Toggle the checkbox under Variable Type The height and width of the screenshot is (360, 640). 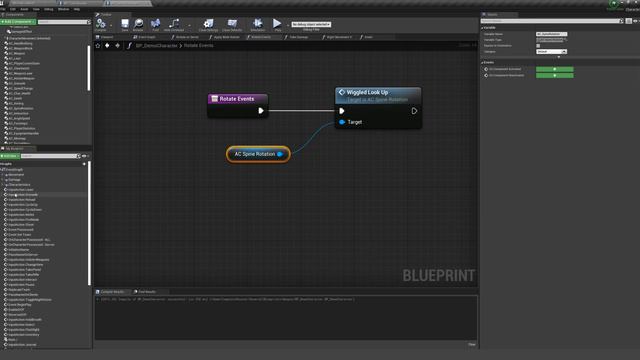[x=538, y=46]
